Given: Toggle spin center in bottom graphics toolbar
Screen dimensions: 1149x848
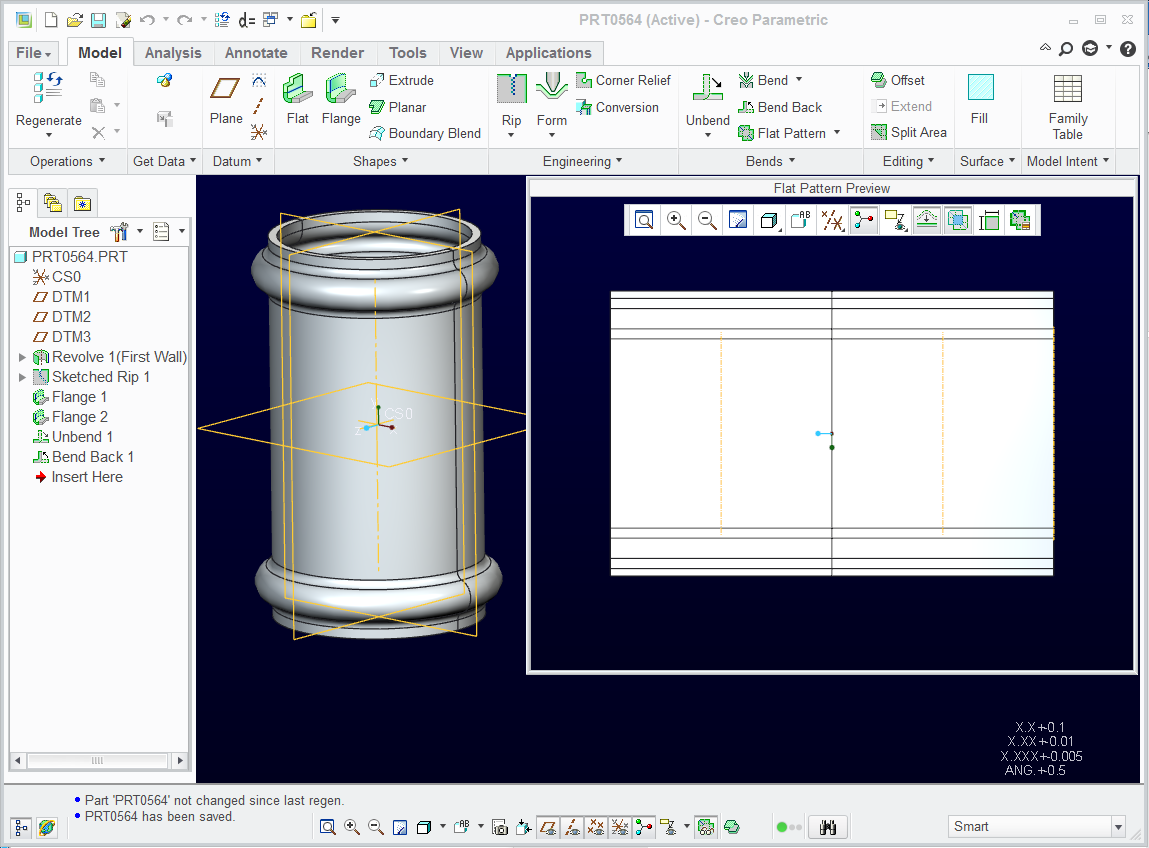Looking at the screenshot, I should pos(644,827).
